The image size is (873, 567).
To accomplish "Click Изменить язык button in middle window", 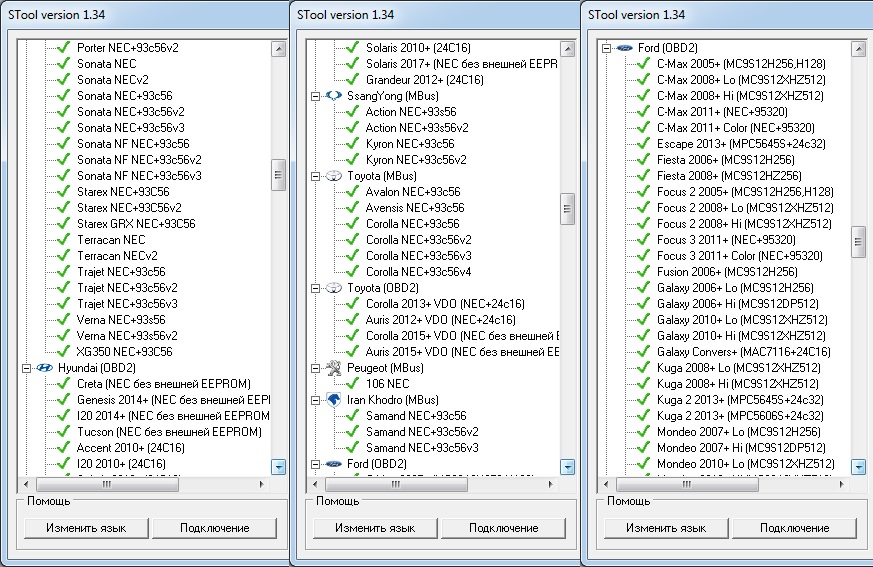I will click(x=375, y=528).
